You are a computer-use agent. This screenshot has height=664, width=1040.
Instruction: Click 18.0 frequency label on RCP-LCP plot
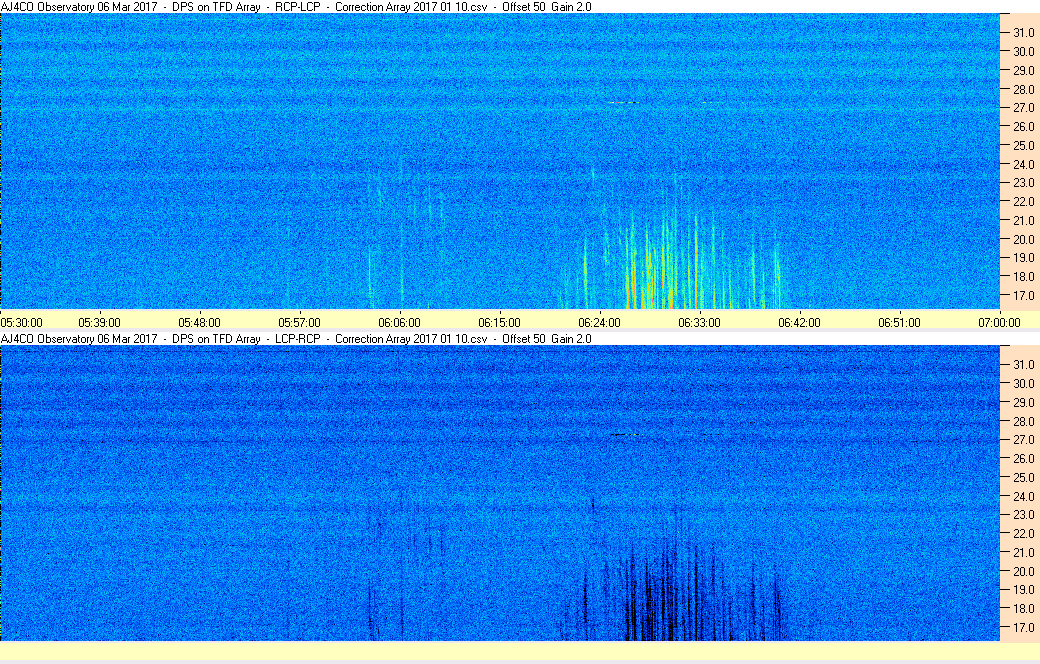[1023, 277]
